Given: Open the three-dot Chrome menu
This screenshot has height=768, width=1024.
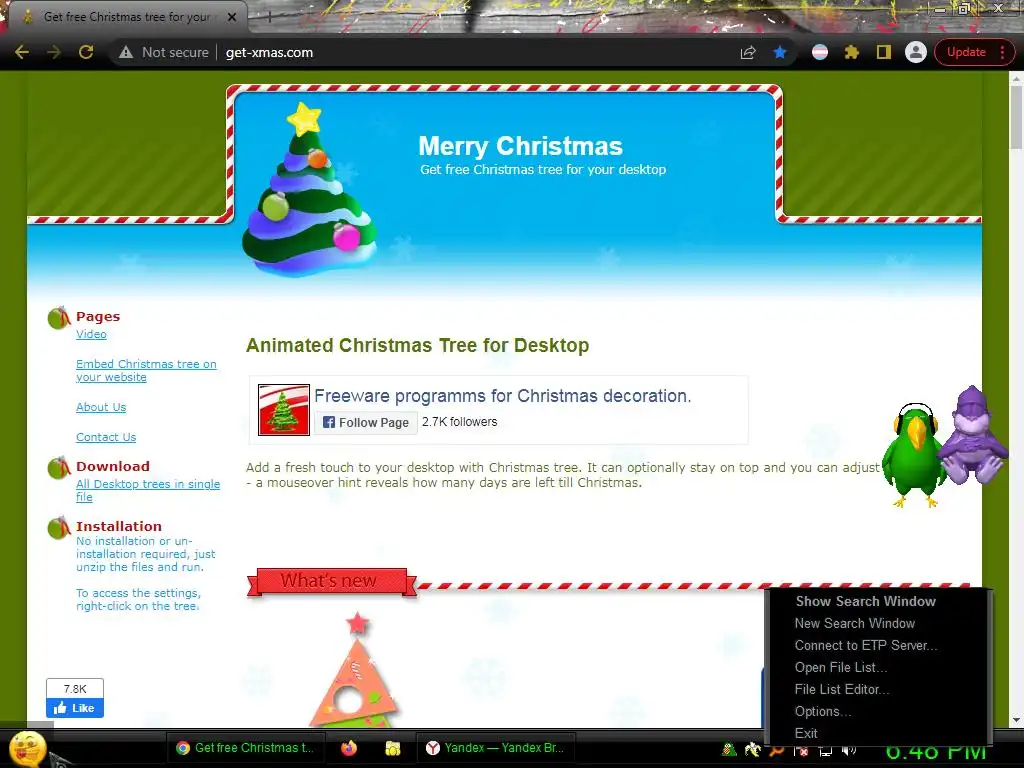Looking at the screenshot, I should click(x=1002, y=52).
